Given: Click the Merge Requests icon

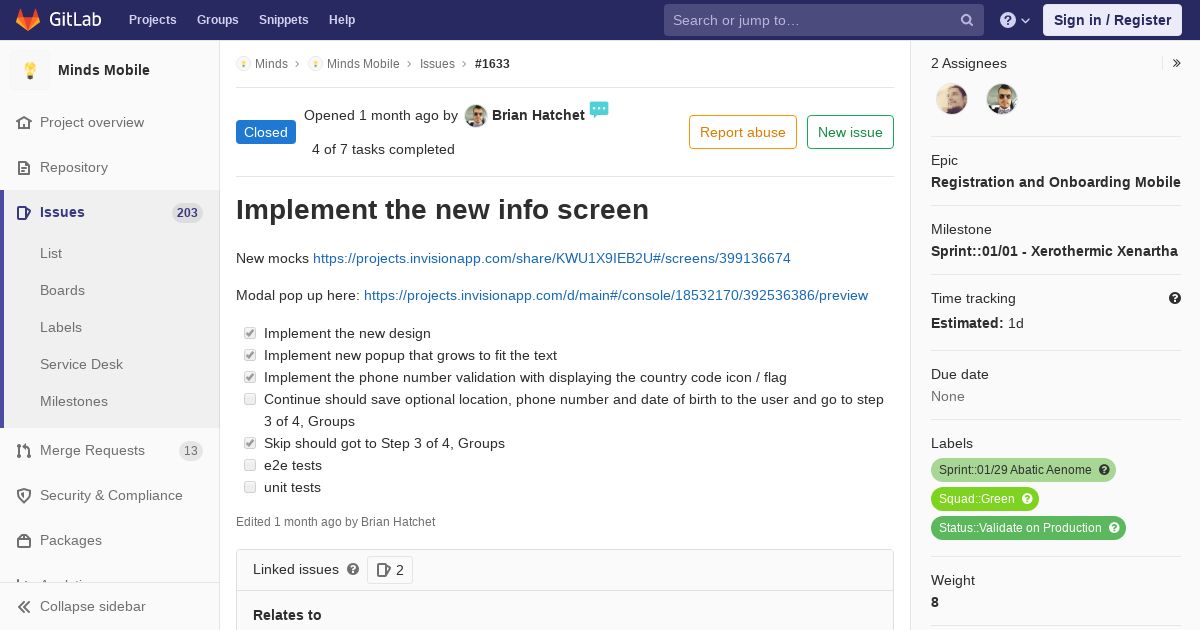Looking at the screenshot, I should [24, 450].
